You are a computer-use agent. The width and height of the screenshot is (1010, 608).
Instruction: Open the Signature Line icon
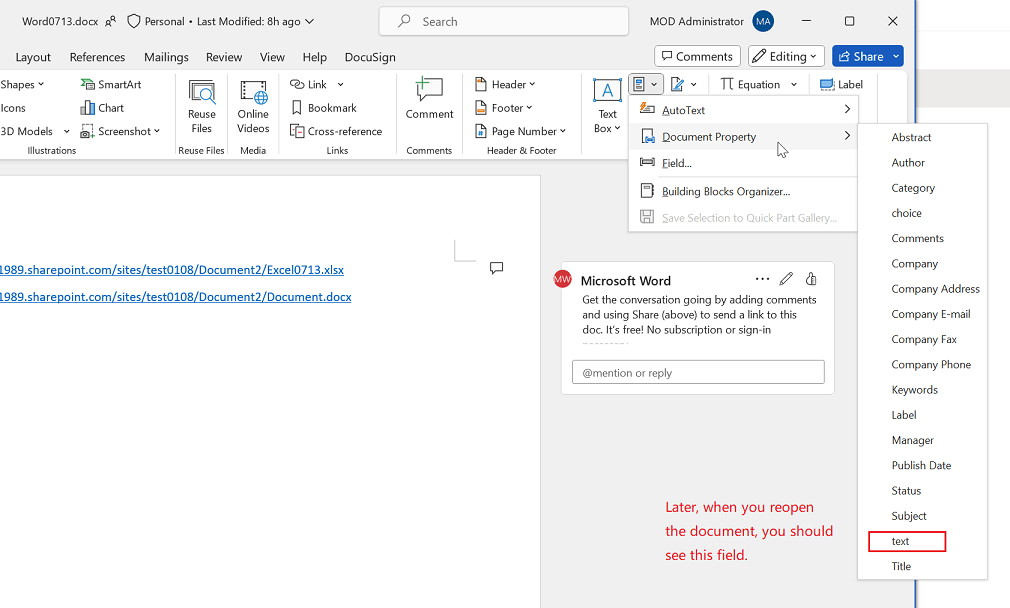pyautogui.click(x=677, y=84)
